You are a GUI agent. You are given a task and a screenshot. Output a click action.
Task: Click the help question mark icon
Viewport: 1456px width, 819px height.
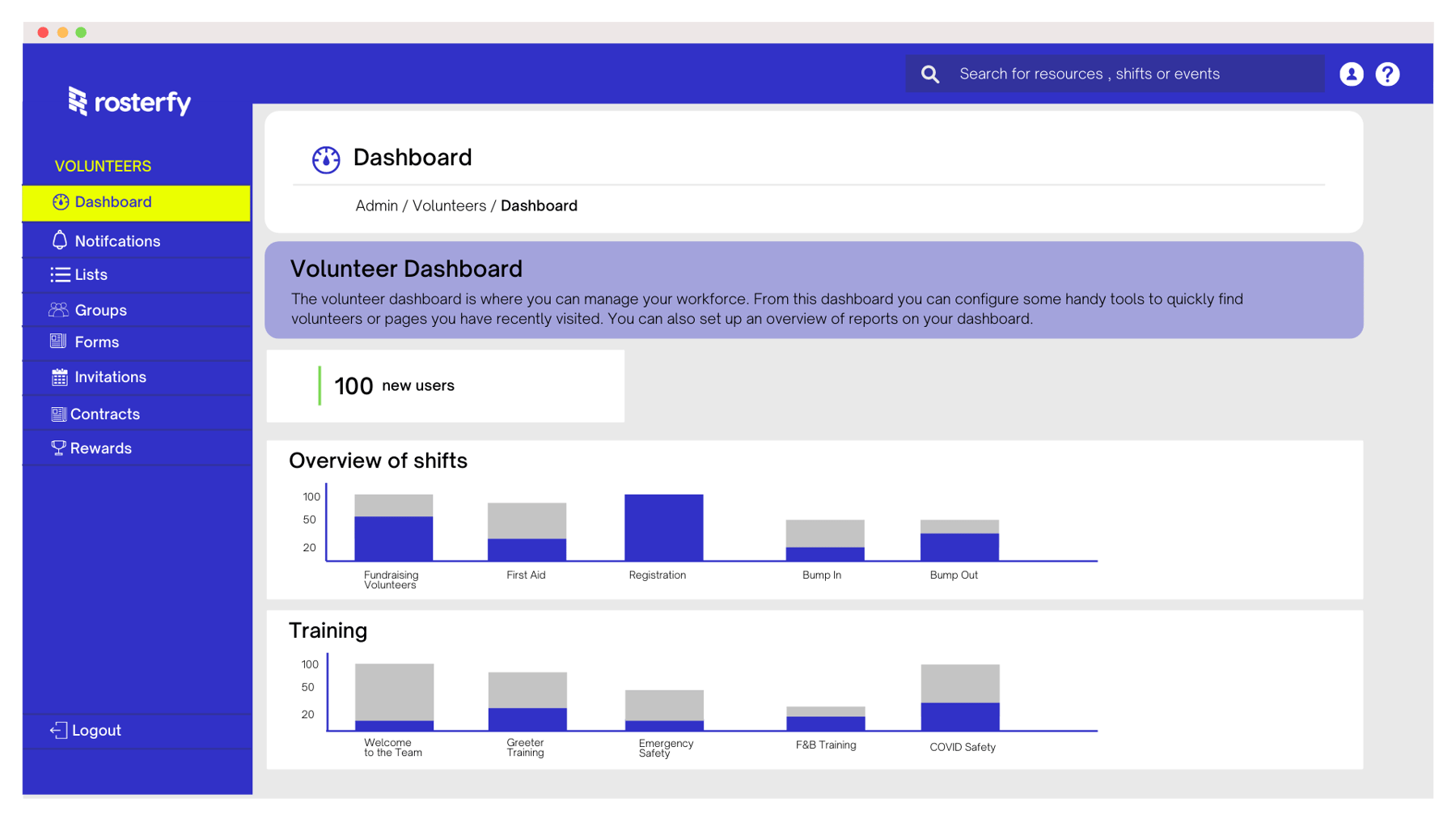click(1387, 74)
